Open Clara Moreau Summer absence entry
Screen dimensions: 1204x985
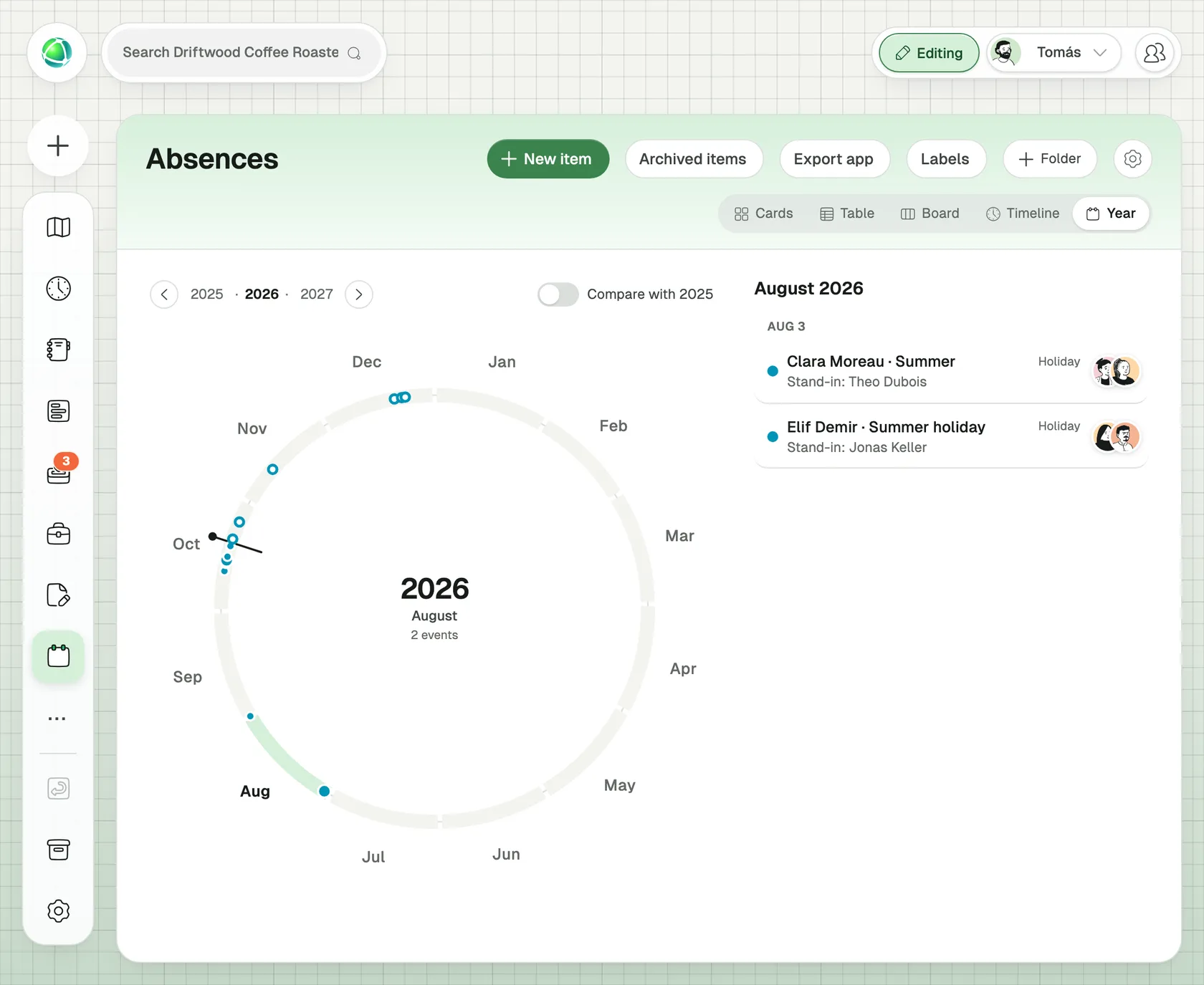point(950,371)
